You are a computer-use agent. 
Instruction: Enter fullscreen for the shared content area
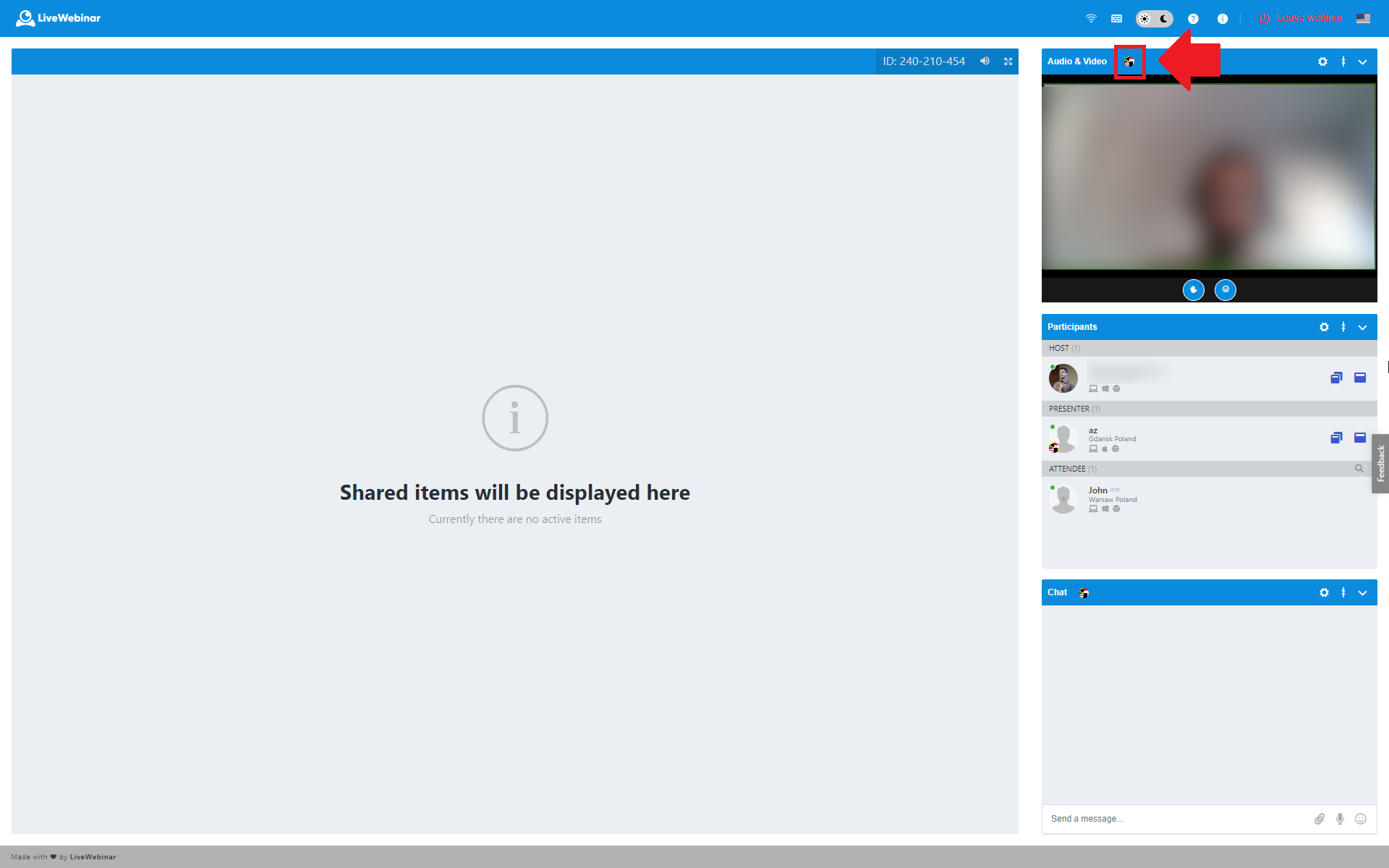point(1008,61)
